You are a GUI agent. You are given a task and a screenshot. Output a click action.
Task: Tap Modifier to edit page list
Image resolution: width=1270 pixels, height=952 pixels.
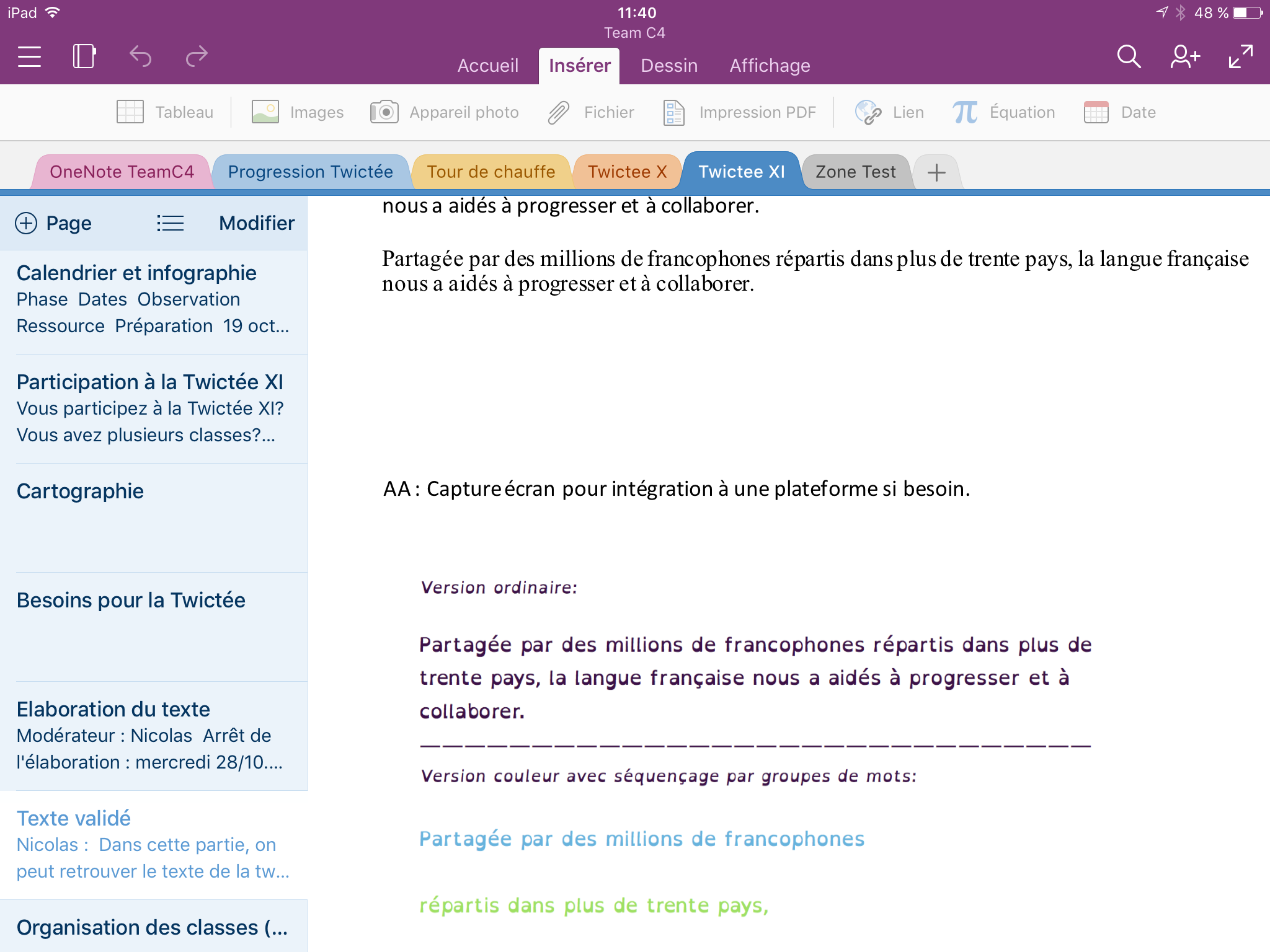point(257,223)
